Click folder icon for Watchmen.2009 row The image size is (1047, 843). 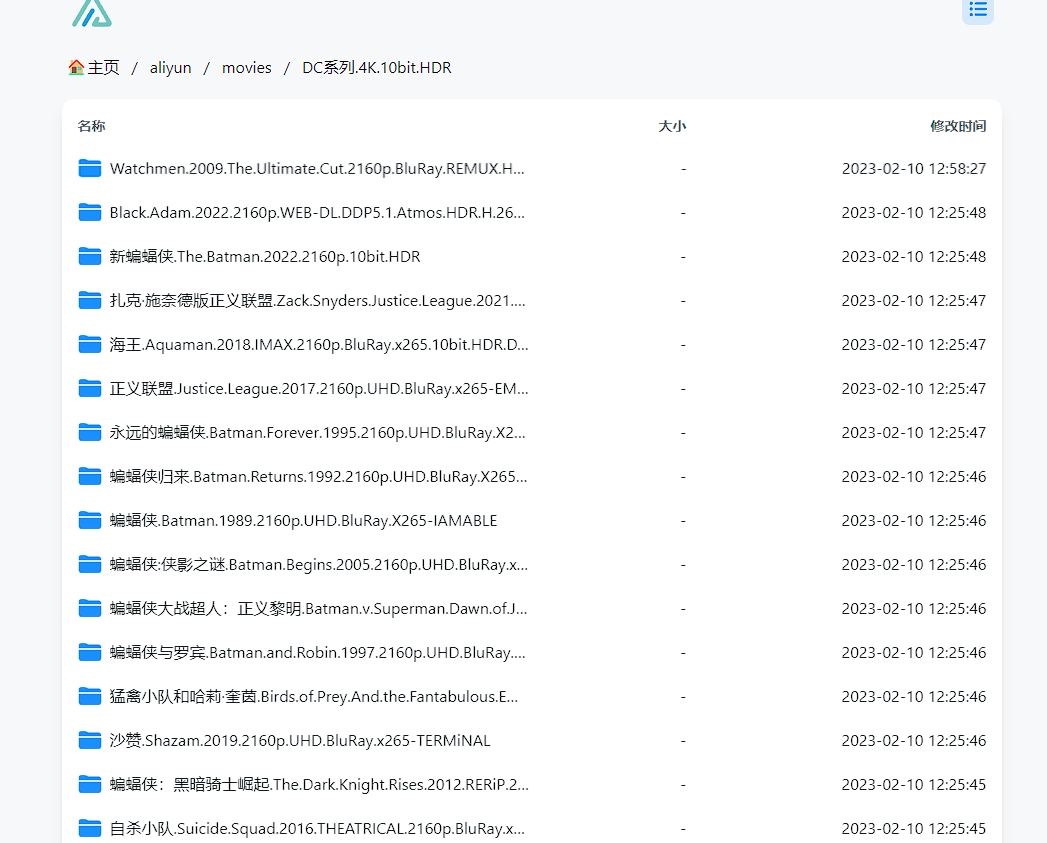tap(89, 168)
